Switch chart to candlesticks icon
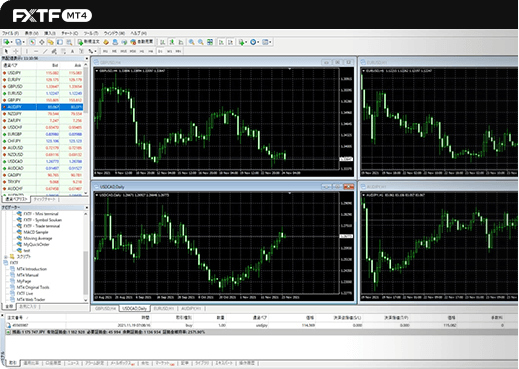This screenshot has height=369, width=519. 172,42
